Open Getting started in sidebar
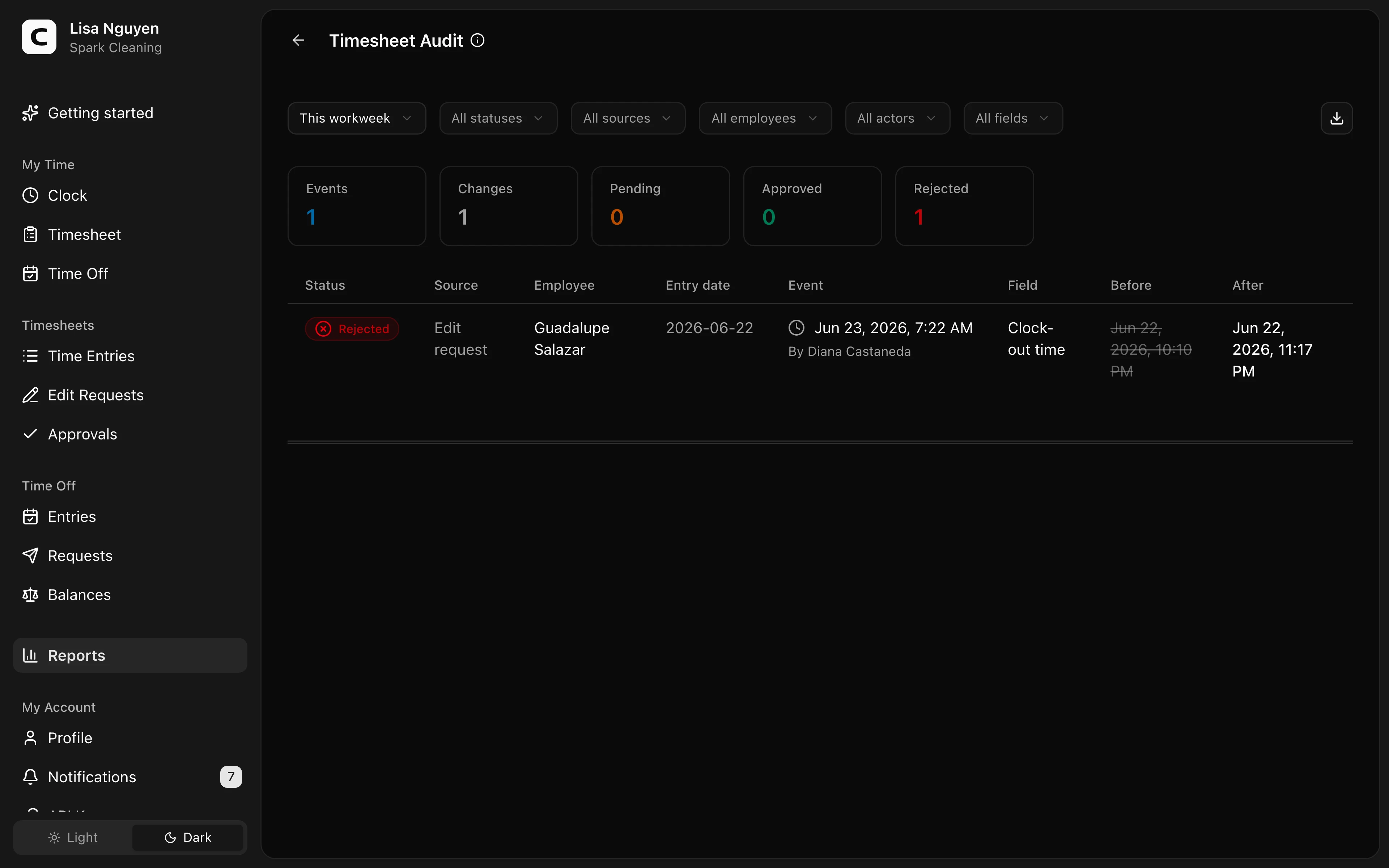The width and height of the screenshot is (1389, 868). [x=130, y=113]
